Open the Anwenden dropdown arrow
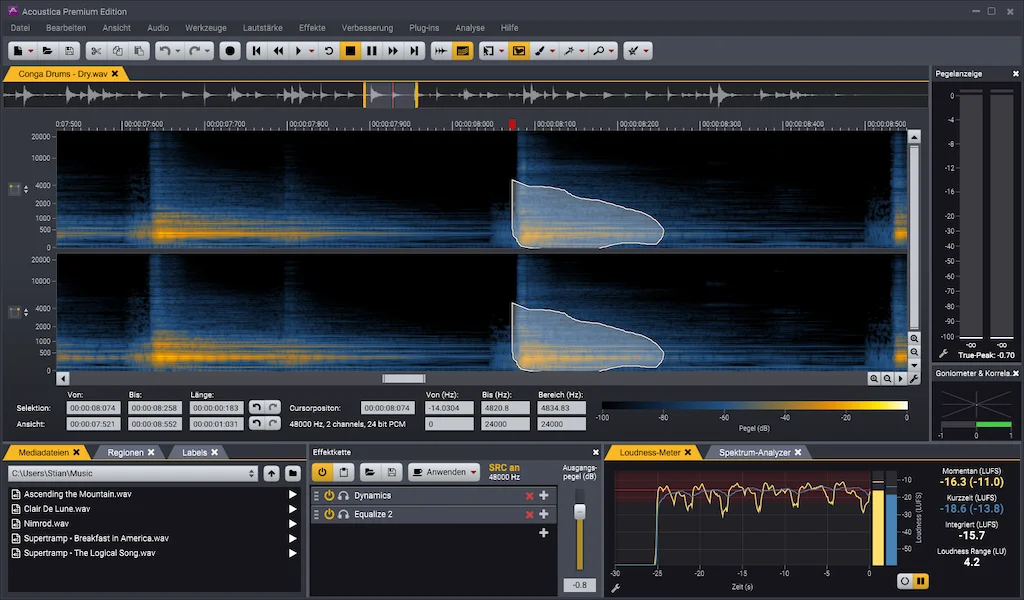 click(x=473, y=472)
